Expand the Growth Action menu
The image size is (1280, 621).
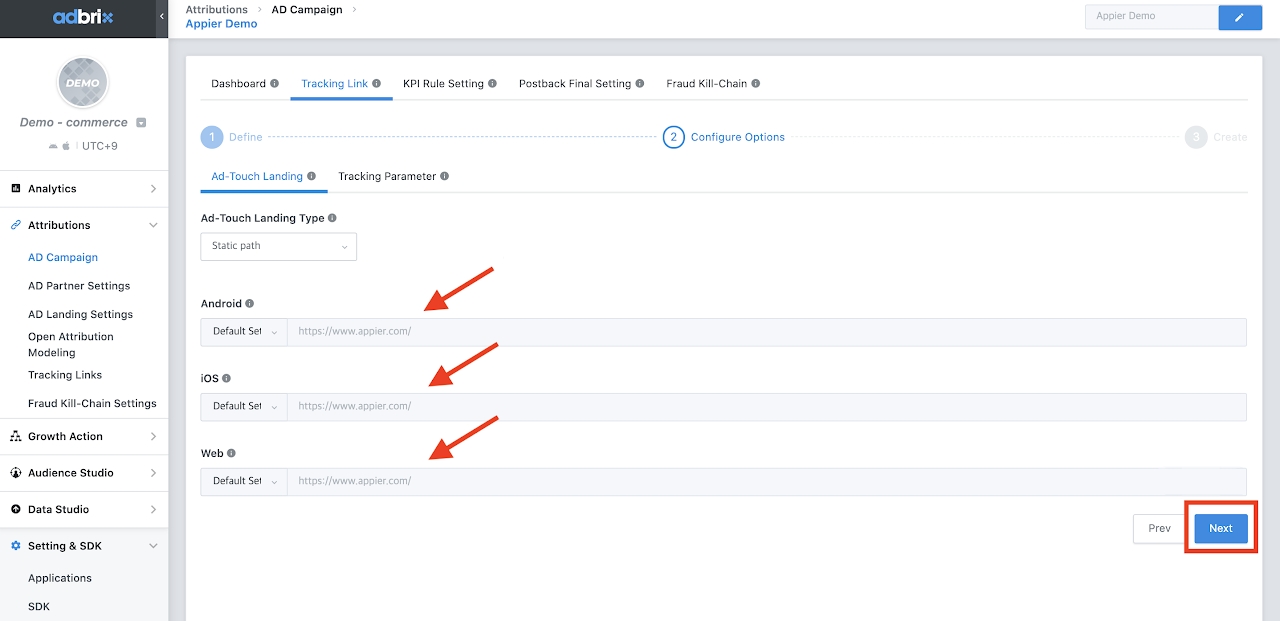tap(84, 437)
